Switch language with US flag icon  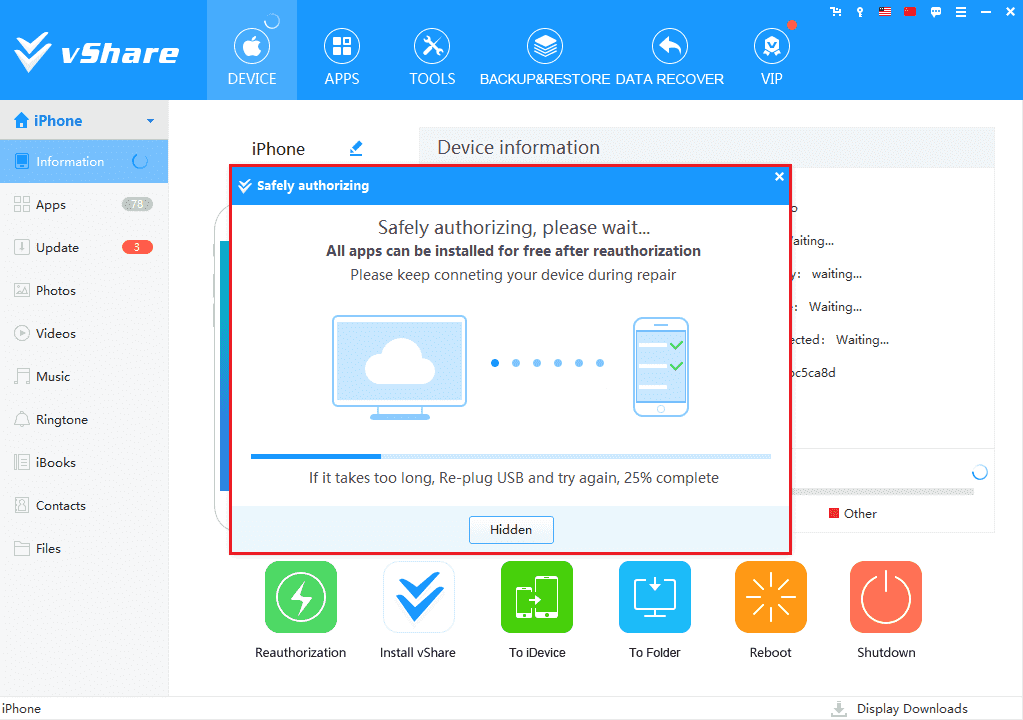click(885, 12)
